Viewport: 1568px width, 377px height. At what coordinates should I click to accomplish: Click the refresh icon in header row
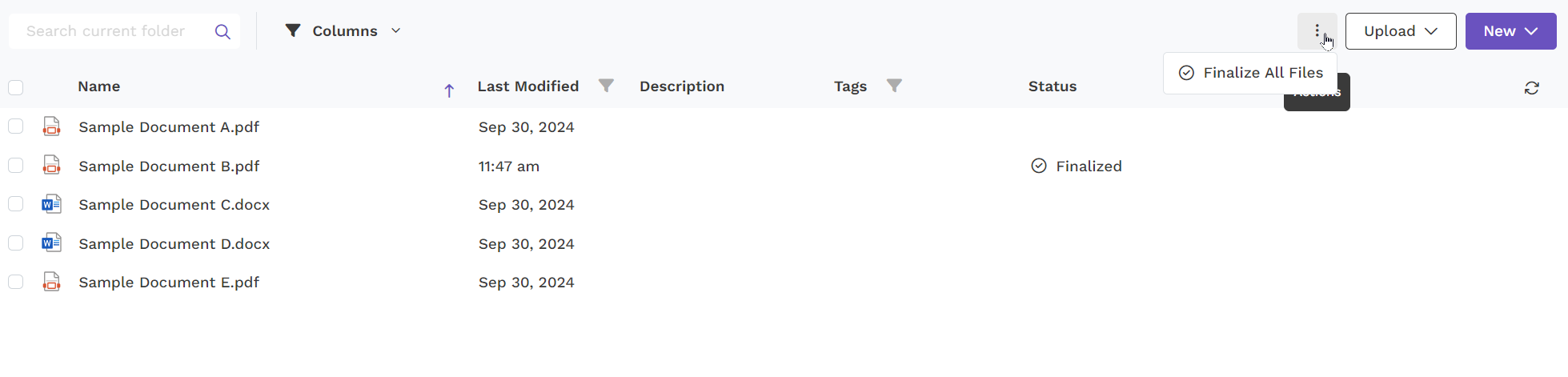[x=1531, y=88]
